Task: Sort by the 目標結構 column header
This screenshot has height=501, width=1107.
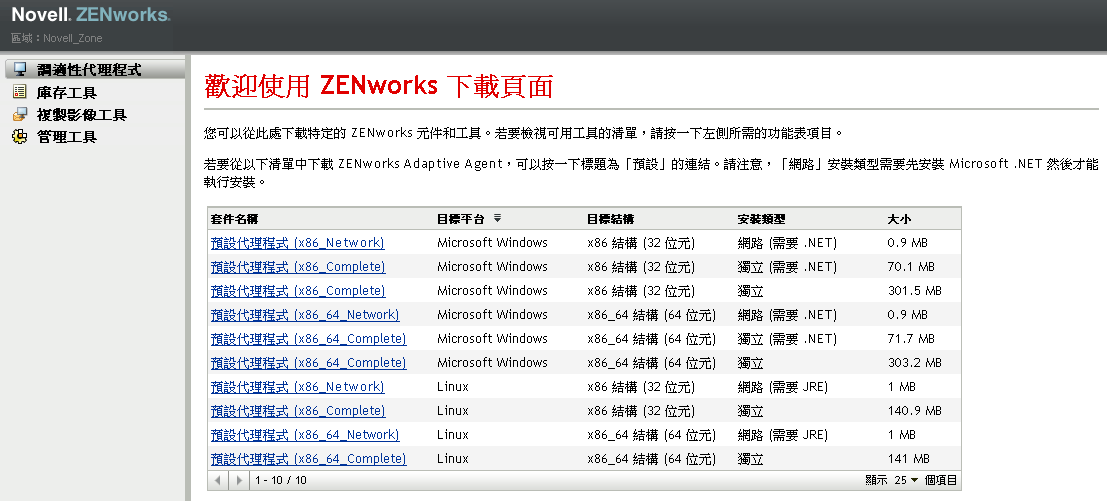Action: coord(610,219)
